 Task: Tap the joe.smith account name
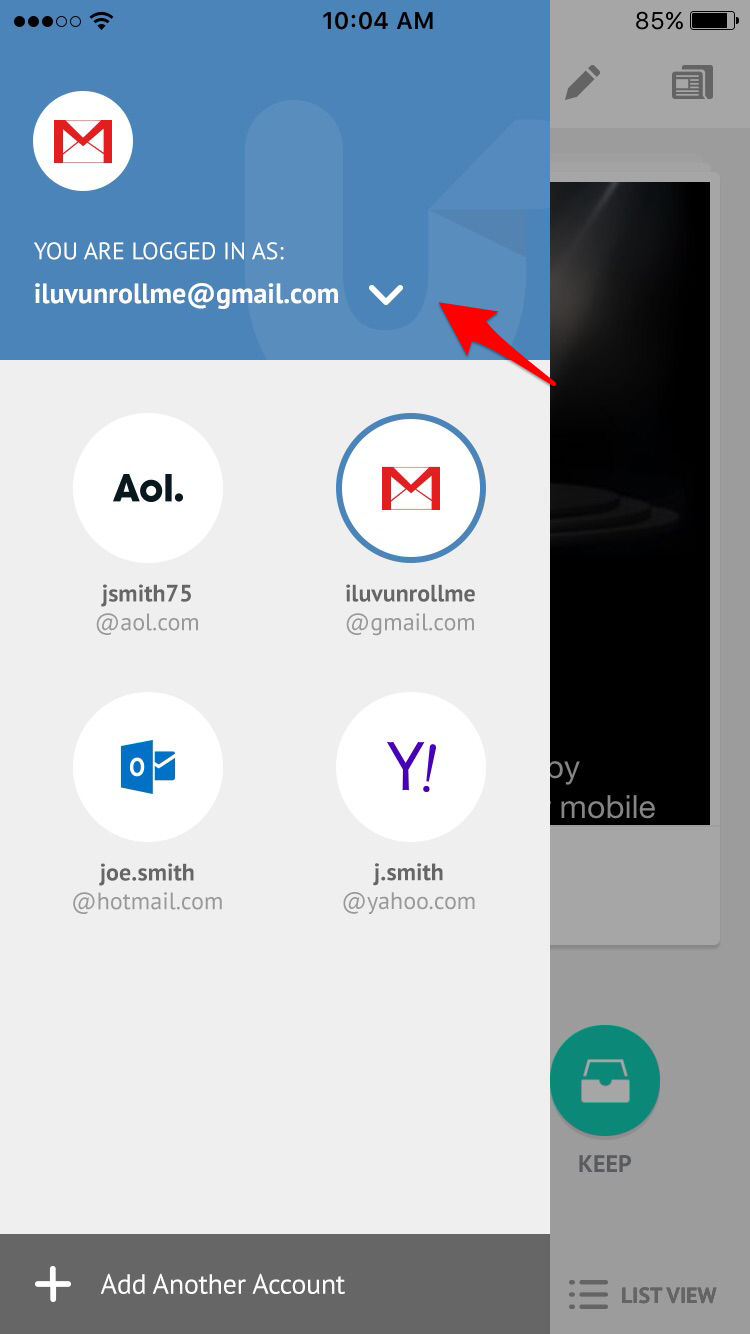coord(147,872)
